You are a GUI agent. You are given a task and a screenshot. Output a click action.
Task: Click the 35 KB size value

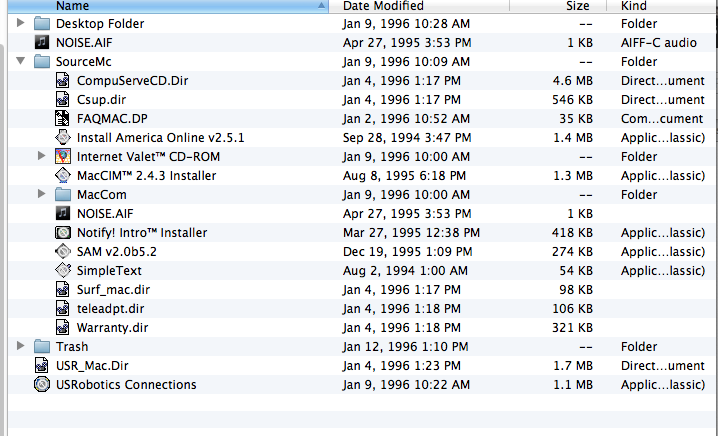pyautogui.click(x=576, y=119)
